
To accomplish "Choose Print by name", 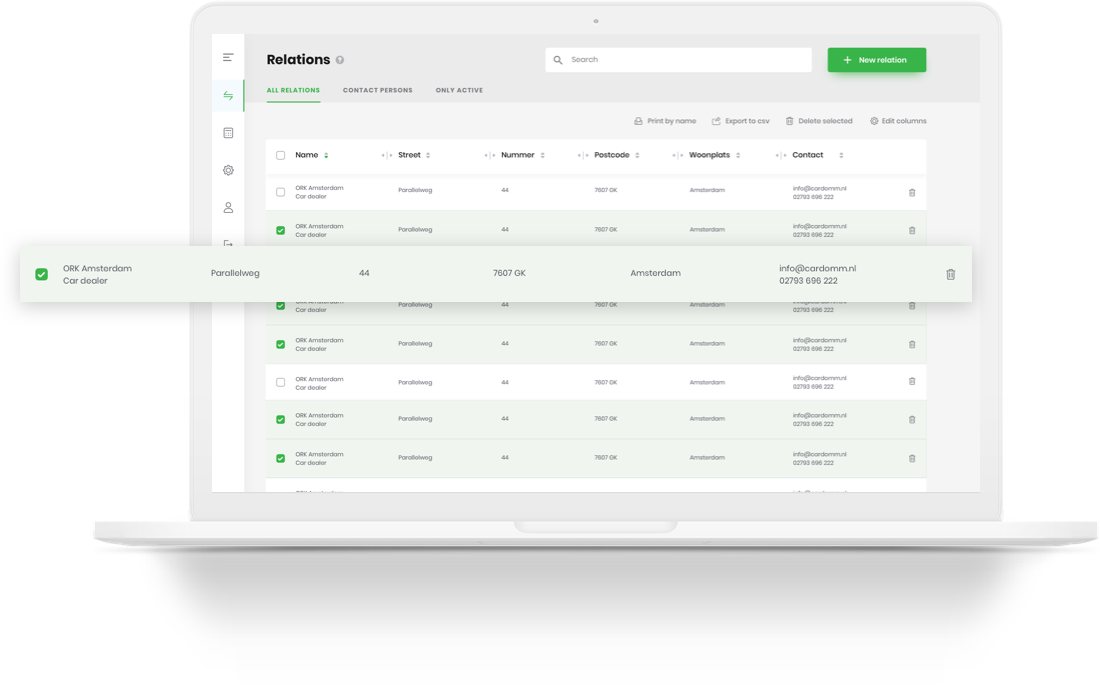I will click(665, 121).
